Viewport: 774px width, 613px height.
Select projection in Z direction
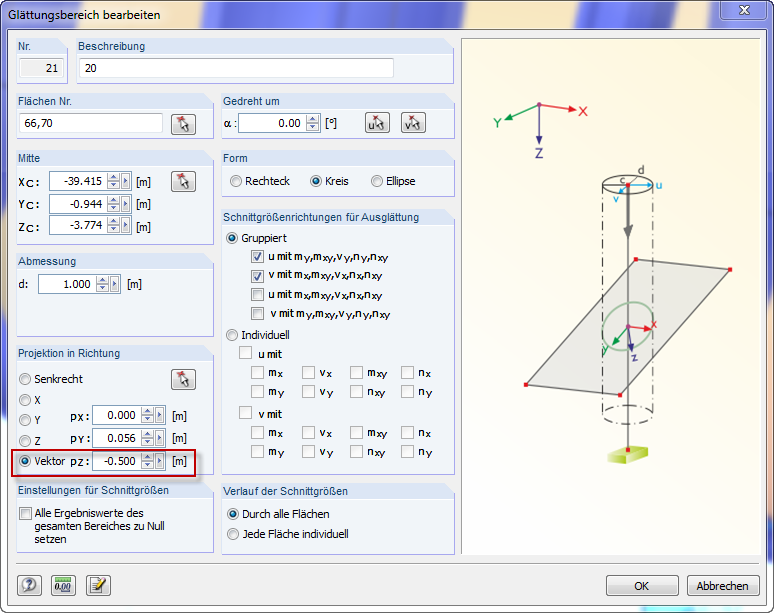(x=25, y=440)
